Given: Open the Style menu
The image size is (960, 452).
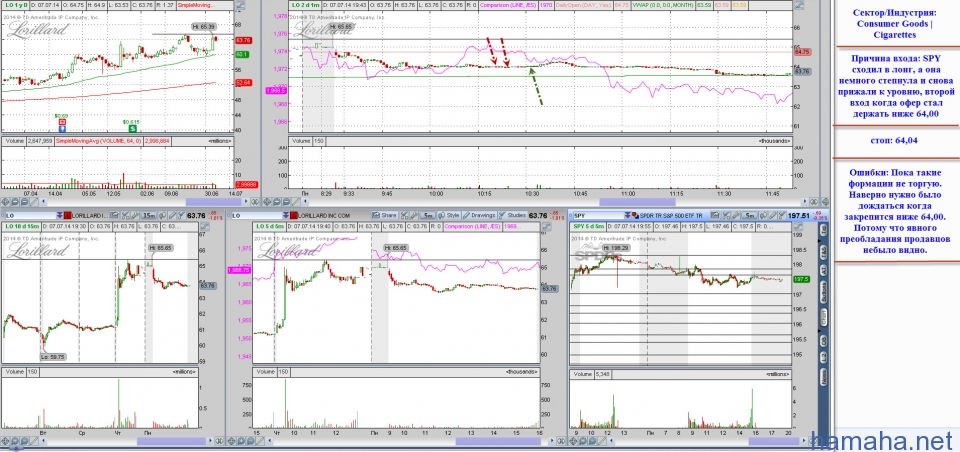Looking at the screenshot, I should point(449,215).
